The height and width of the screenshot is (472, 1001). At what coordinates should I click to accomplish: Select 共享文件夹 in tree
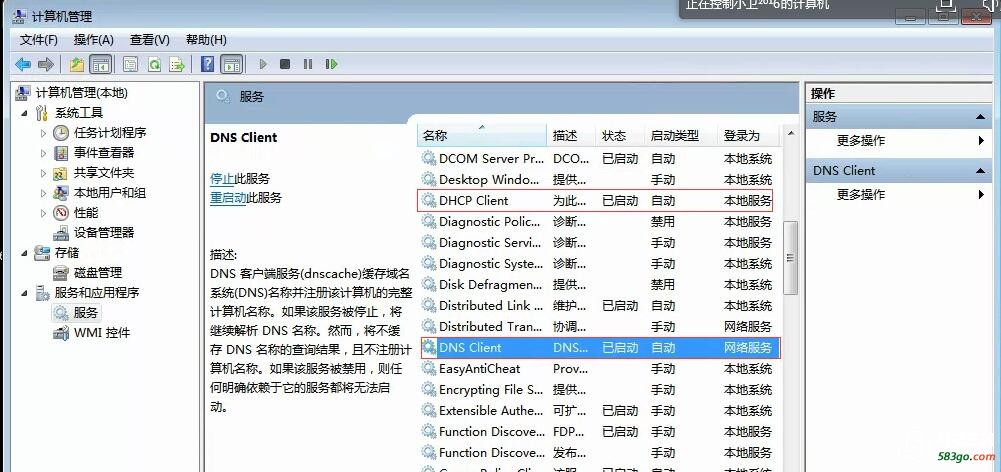(x=103, y=173)
